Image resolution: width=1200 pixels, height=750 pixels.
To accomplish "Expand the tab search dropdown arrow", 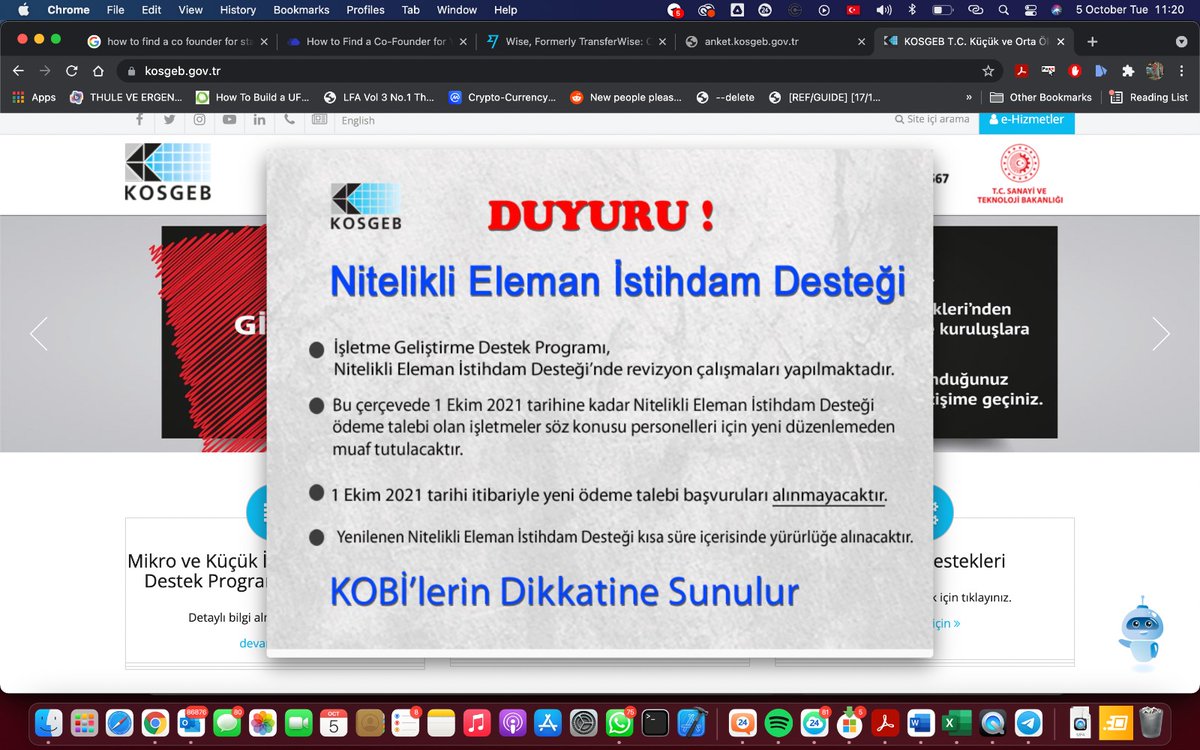I will 1182,42.
